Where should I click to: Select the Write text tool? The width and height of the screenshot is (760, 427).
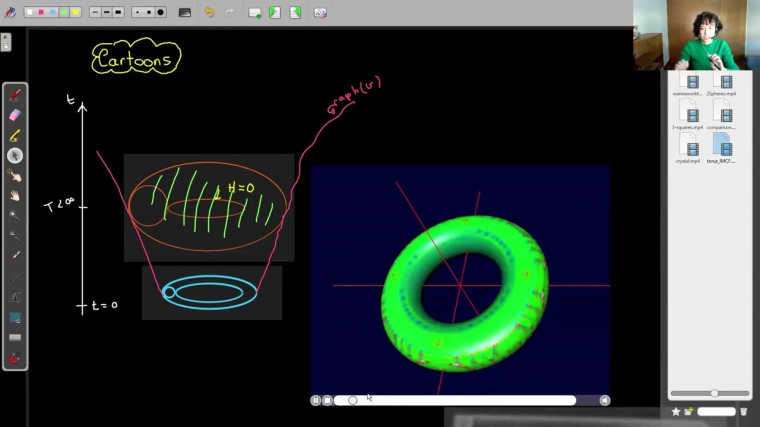(15, 297)
